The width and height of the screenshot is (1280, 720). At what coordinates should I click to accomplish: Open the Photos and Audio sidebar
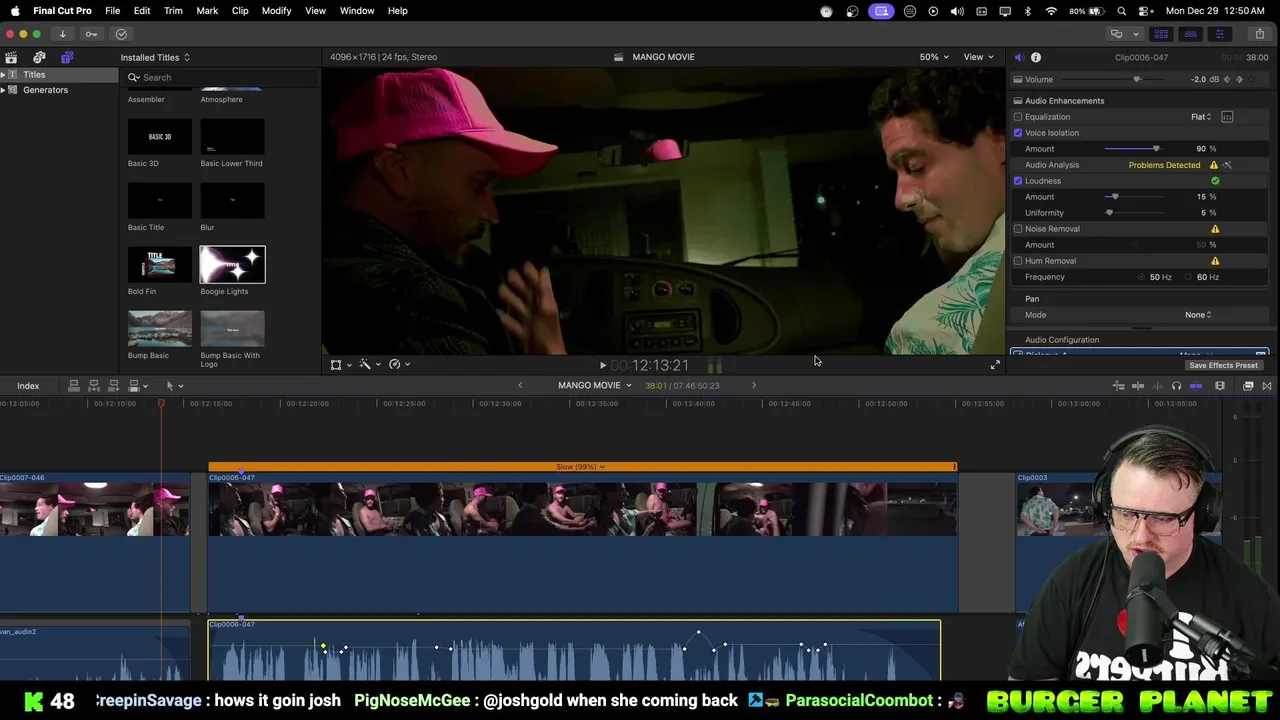coord(39,58)
